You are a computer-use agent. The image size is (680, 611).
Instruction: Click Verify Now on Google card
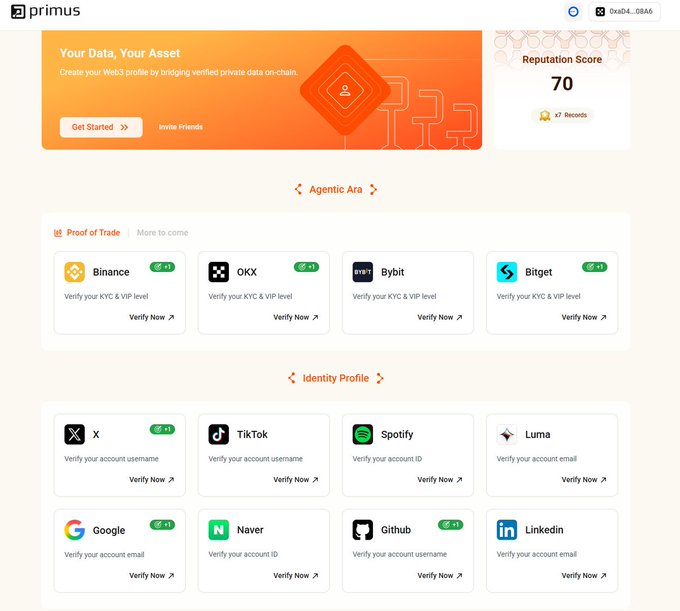152,575
